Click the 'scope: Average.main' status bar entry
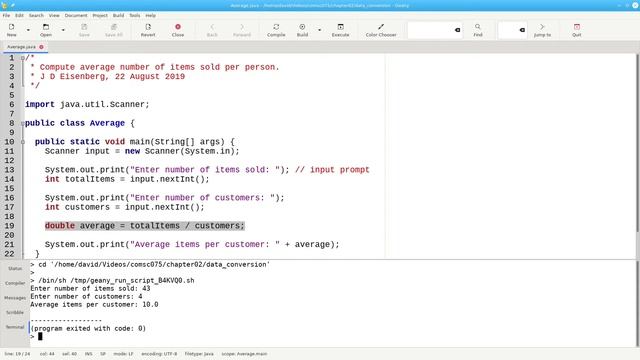The width and height of the screenshot is (640, 360). pos(244,354)
